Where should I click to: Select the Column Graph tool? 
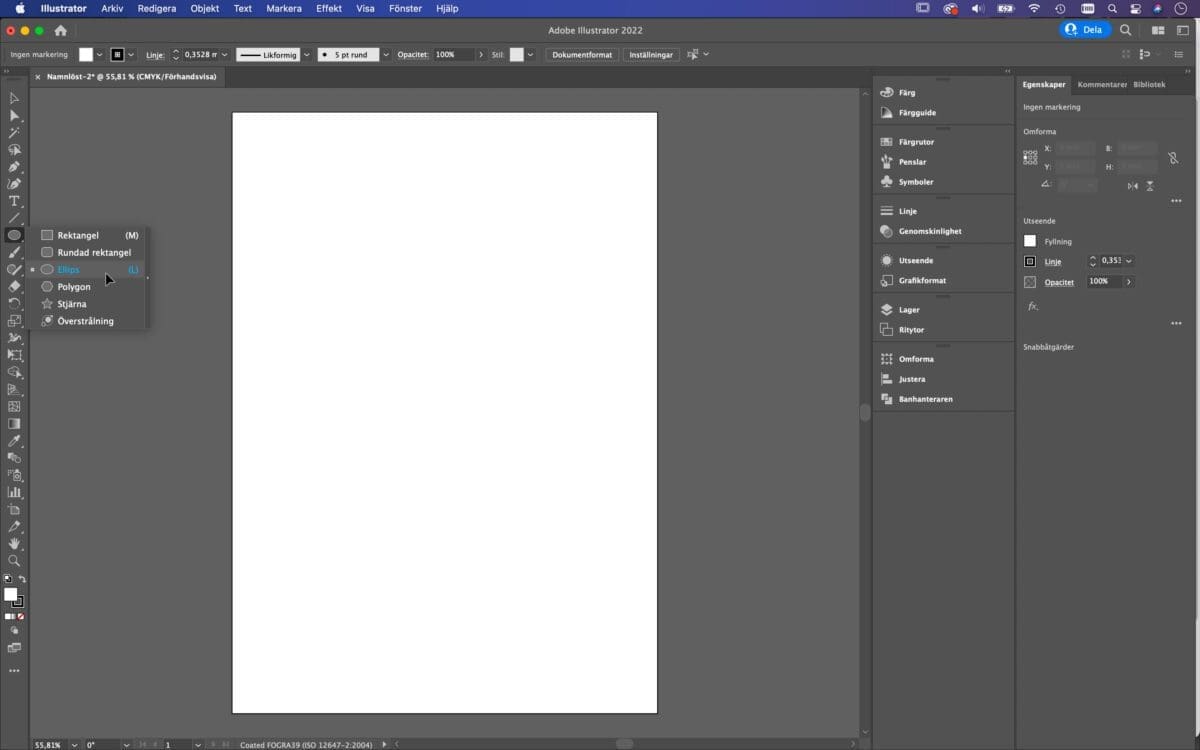[x=14, y=492]
